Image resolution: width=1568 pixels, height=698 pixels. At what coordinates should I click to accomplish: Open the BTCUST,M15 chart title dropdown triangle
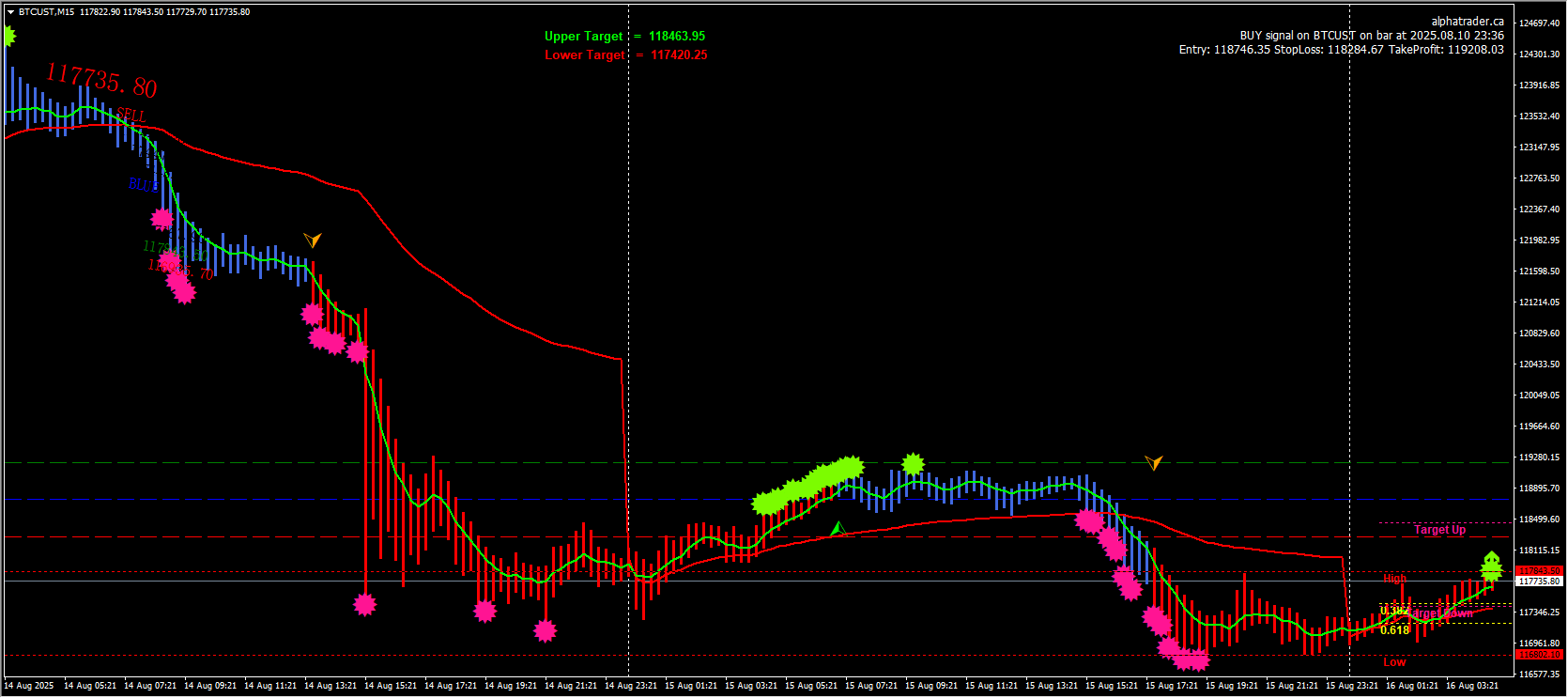tap(10, 12)
